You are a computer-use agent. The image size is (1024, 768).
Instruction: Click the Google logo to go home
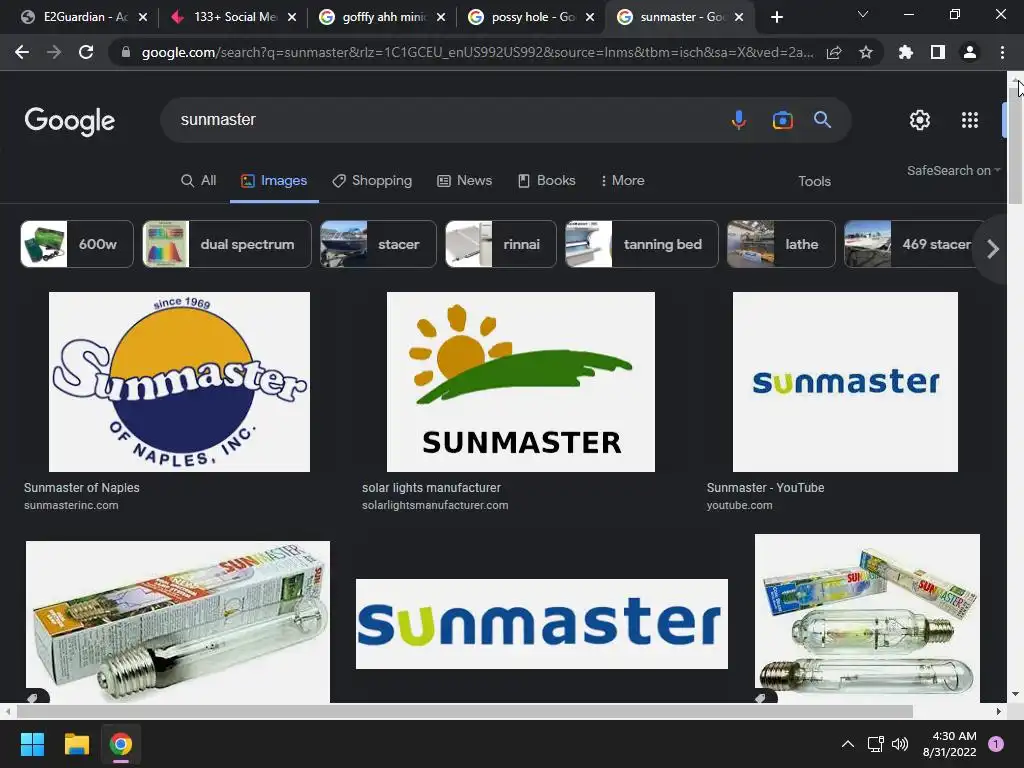coord(69,120)
